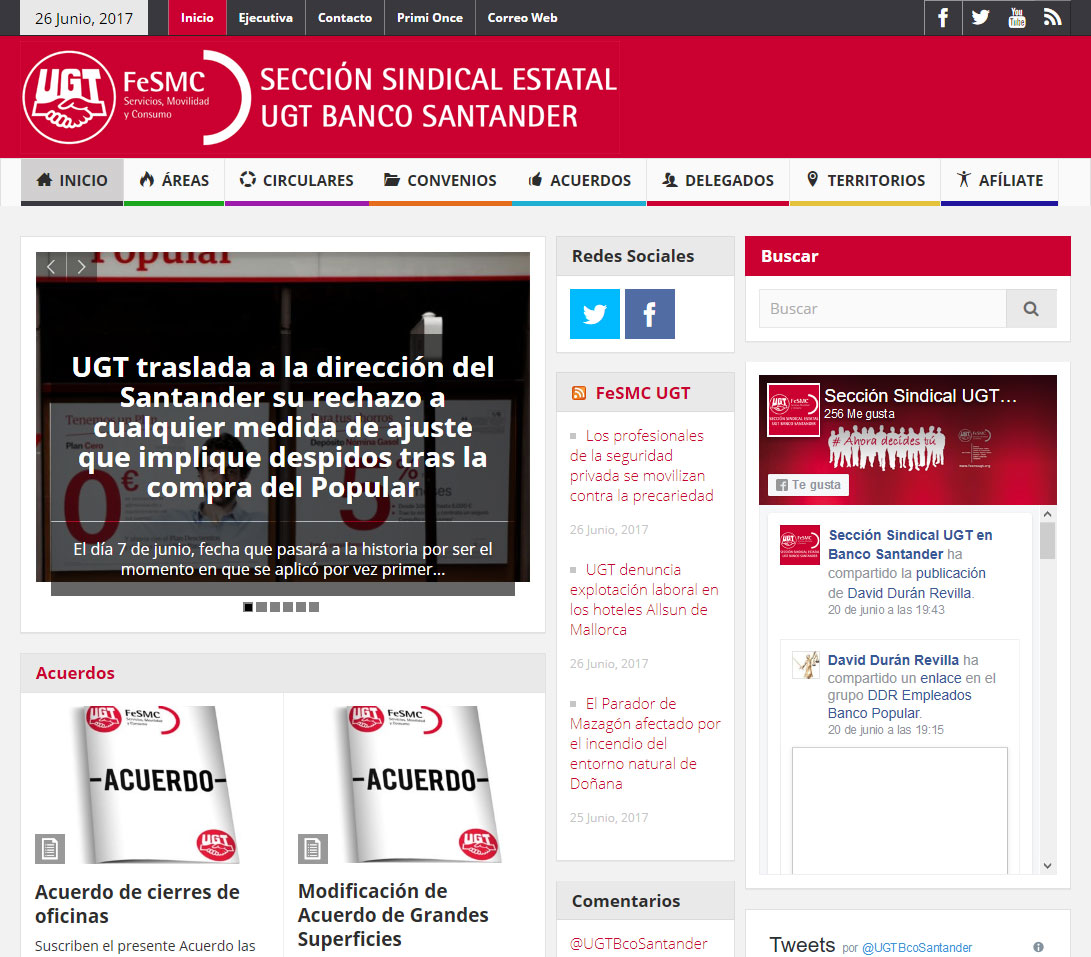
Task: Click the Facebook page cover title
Action: [920, 395]
